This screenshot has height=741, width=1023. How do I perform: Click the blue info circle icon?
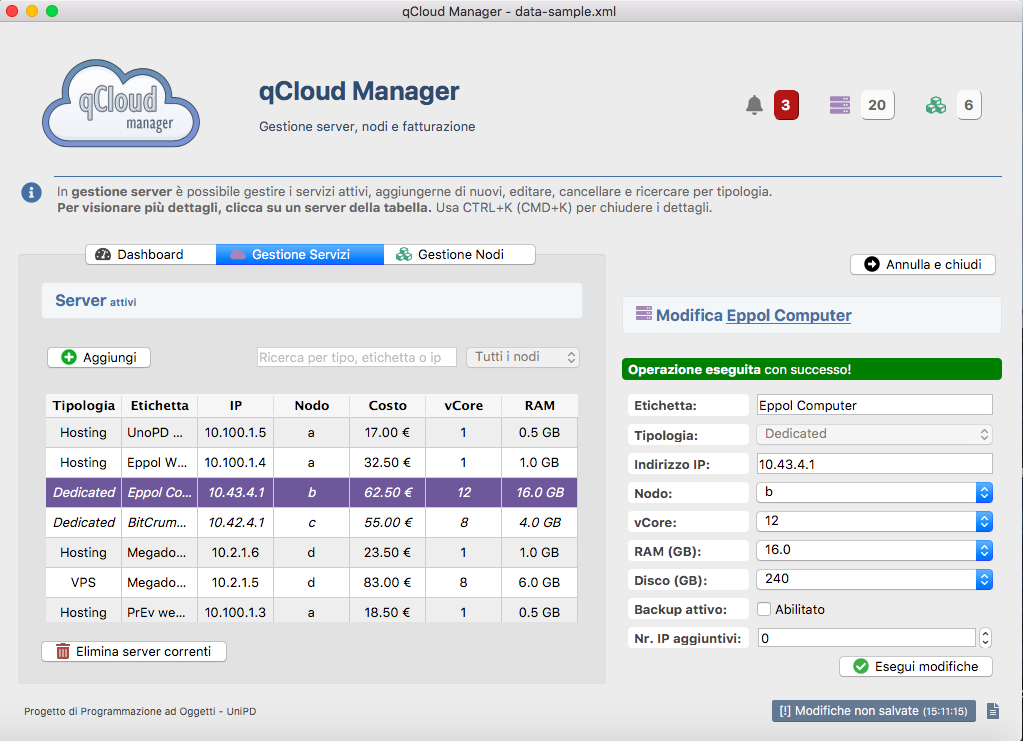pos(32,192)
